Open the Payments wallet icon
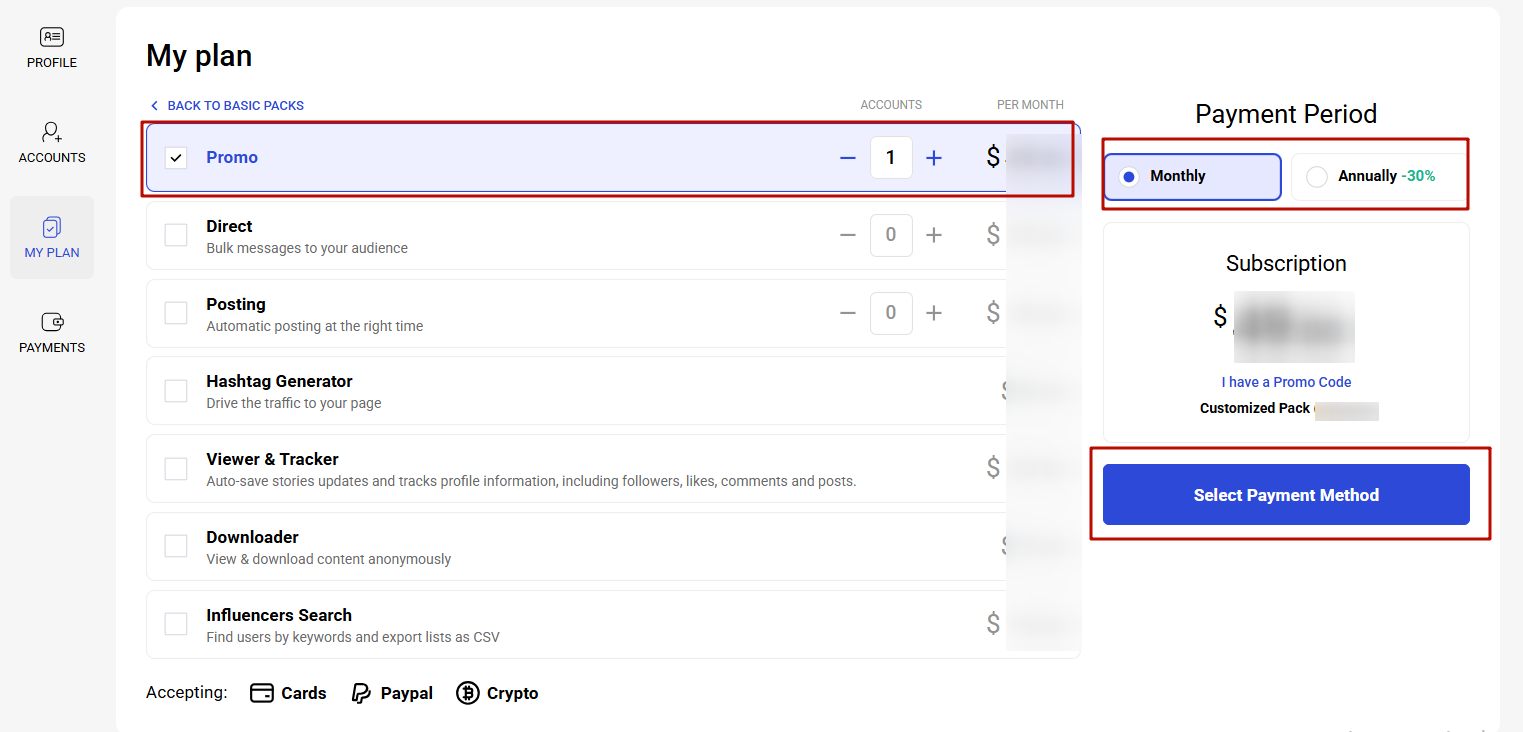The height and width of the screenshot is (732, 1523). [52, 322]
